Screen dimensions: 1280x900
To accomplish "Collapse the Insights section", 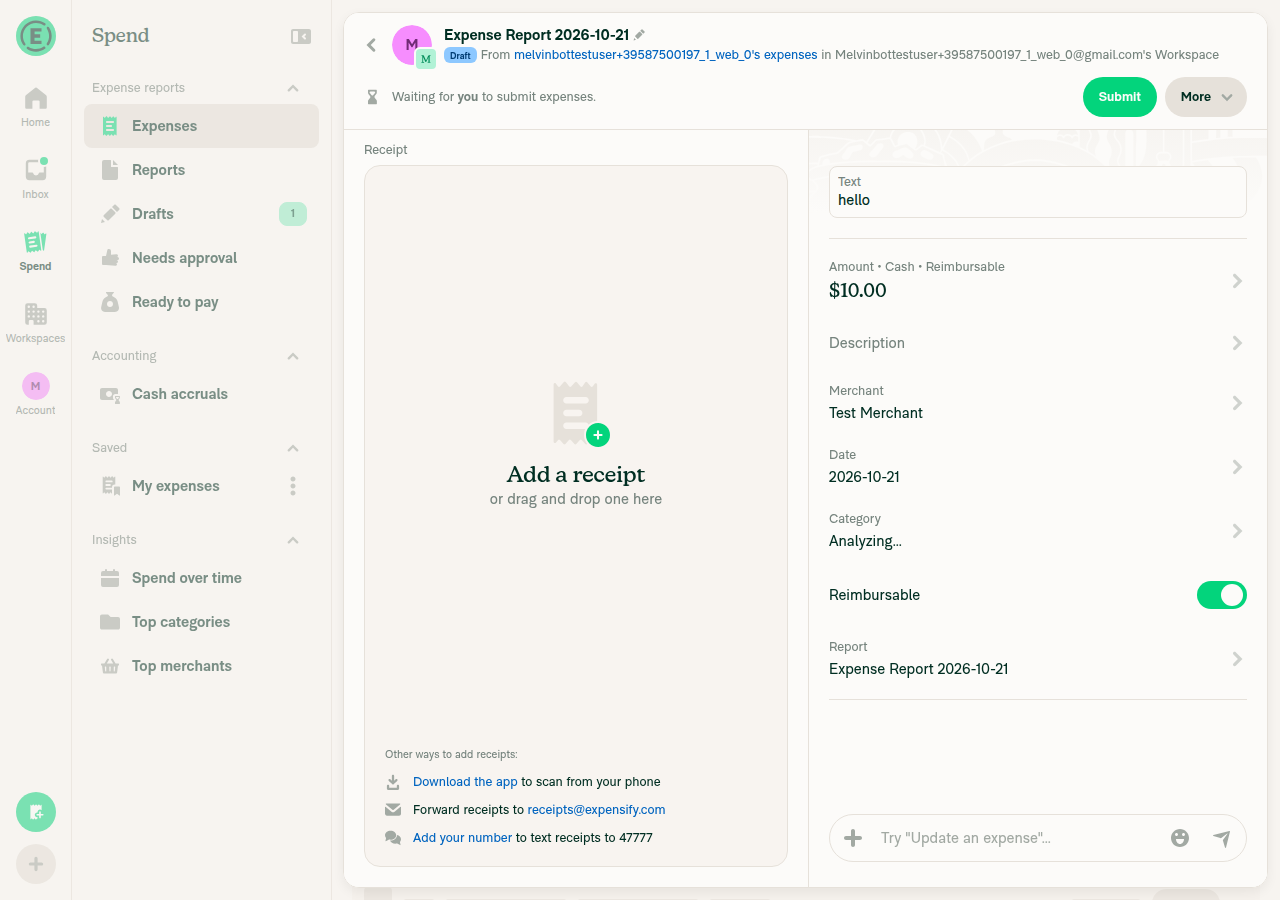I will point(293,540).
